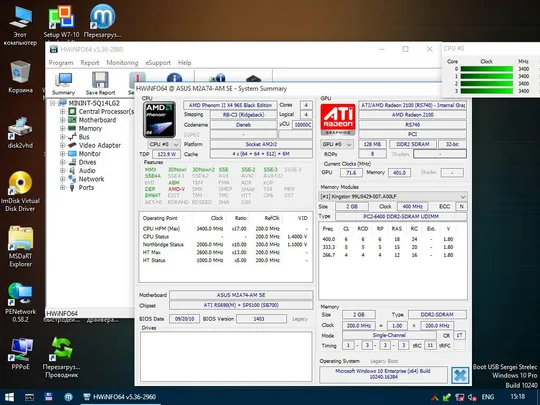Click the green check tray icon
Viewport: 540px width, 405px height.
tap(447, 397)
